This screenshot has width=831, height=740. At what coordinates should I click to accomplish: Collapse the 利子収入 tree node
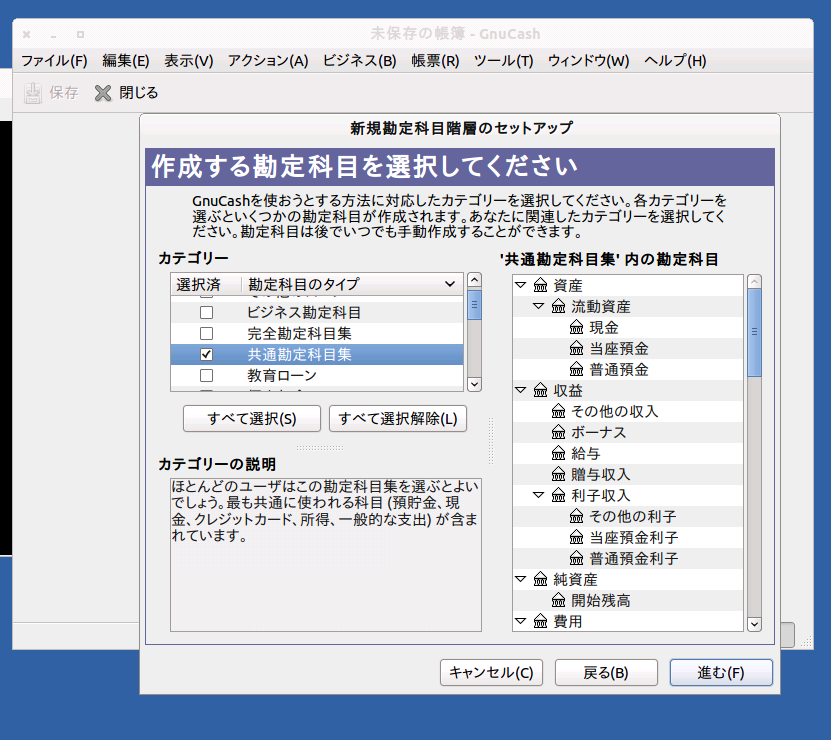(538, 495)
